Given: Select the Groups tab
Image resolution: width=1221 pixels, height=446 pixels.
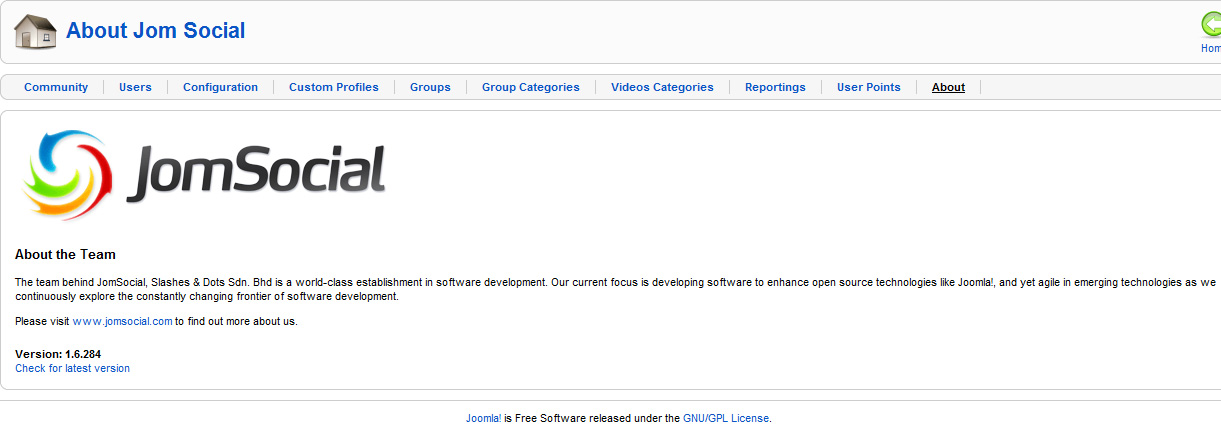Looking at the screenshot, I should [x=430, y=87].
